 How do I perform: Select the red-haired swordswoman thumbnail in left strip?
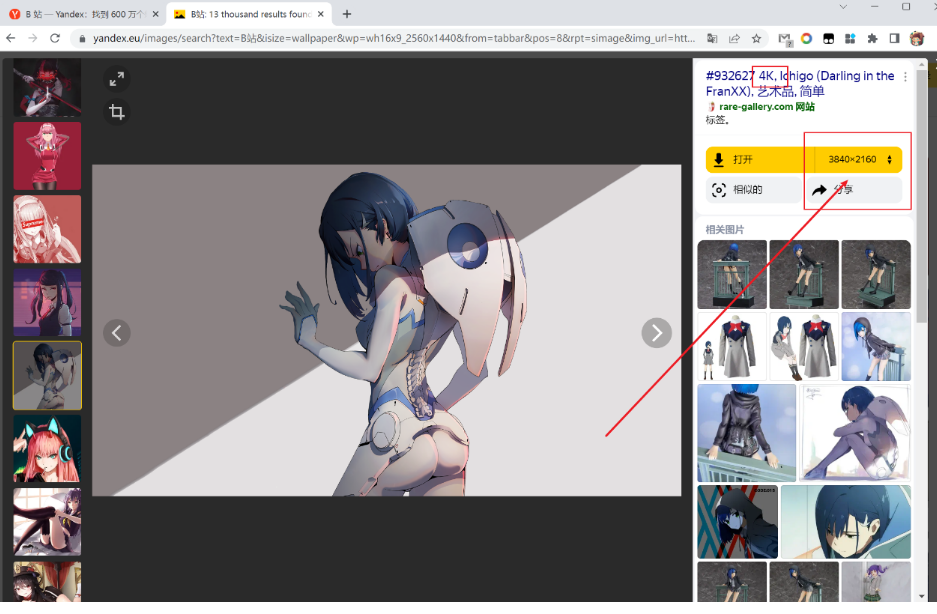[47, 87]
